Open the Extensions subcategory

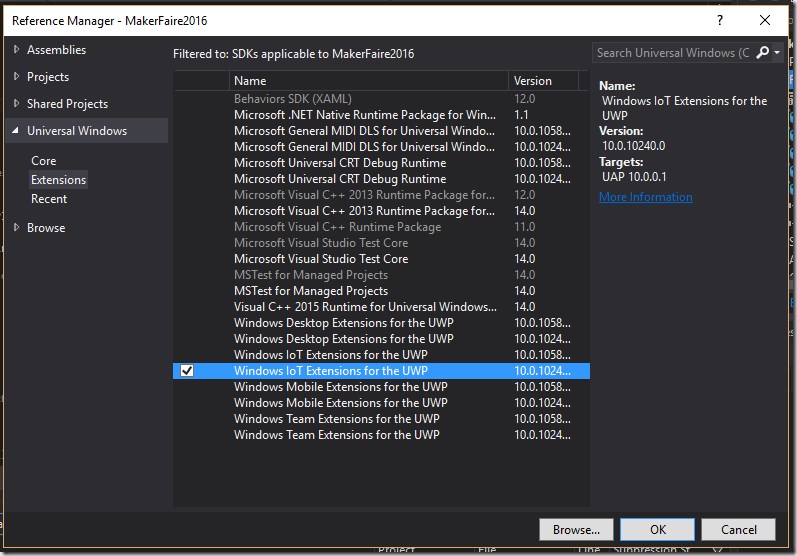pos(58,180)
